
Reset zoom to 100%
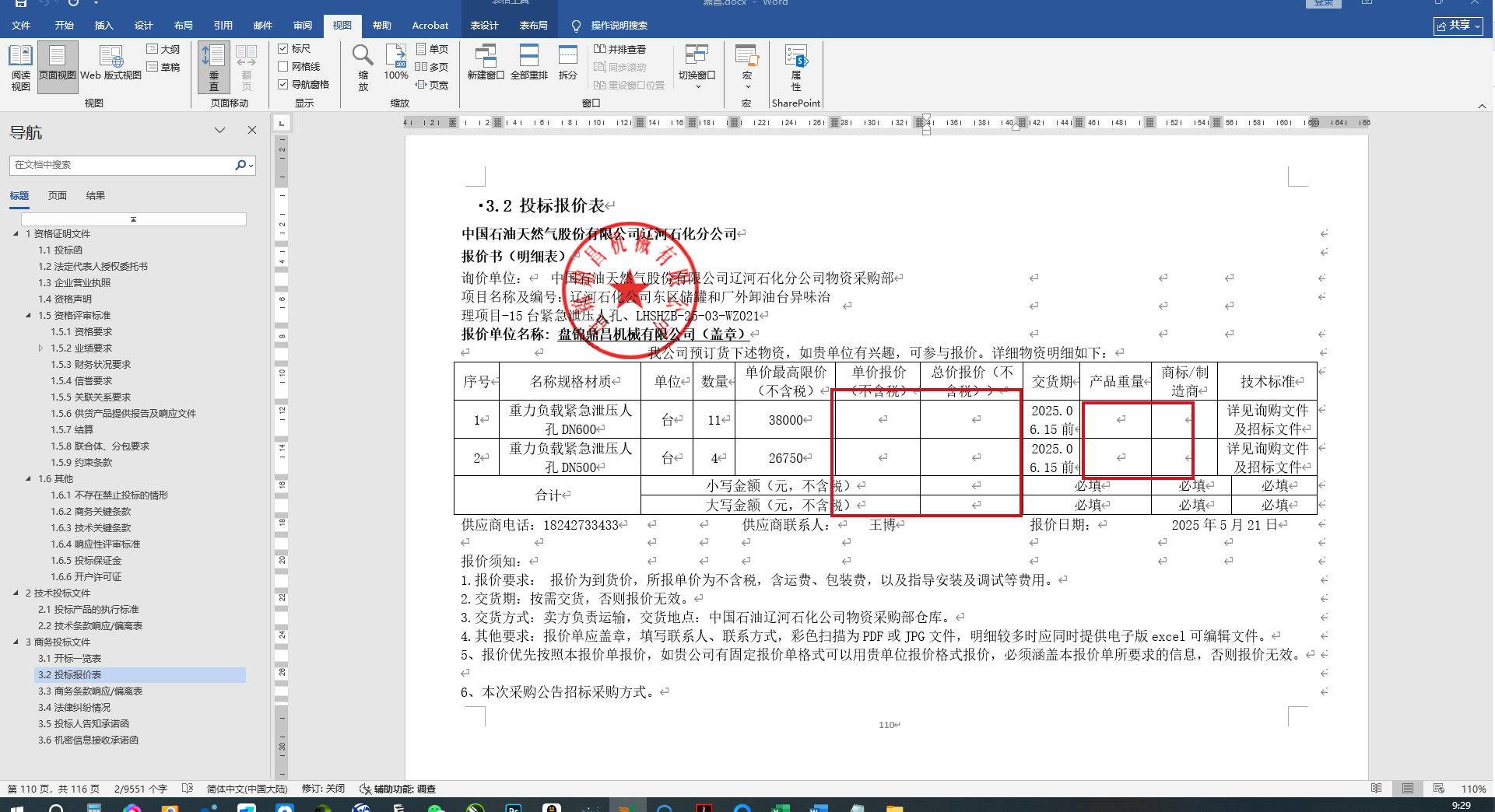(395, 62)
